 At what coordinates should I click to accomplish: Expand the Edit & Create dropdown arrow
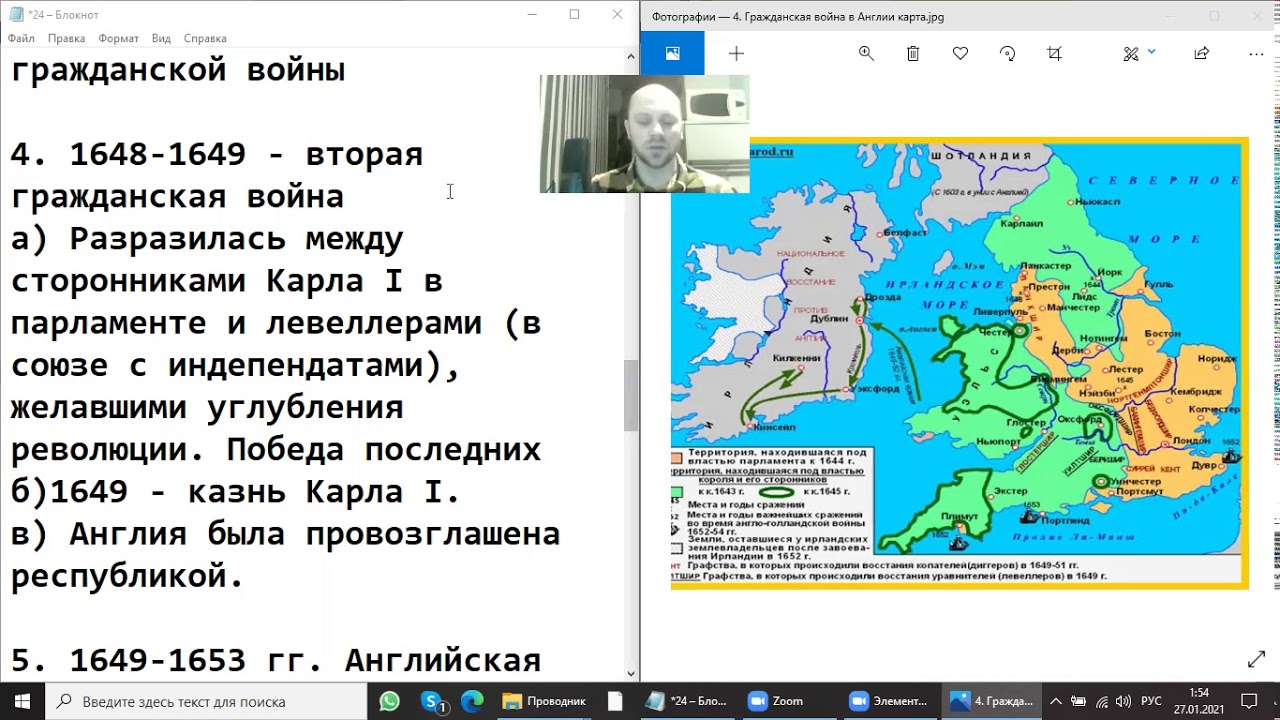click(1151, 52)
